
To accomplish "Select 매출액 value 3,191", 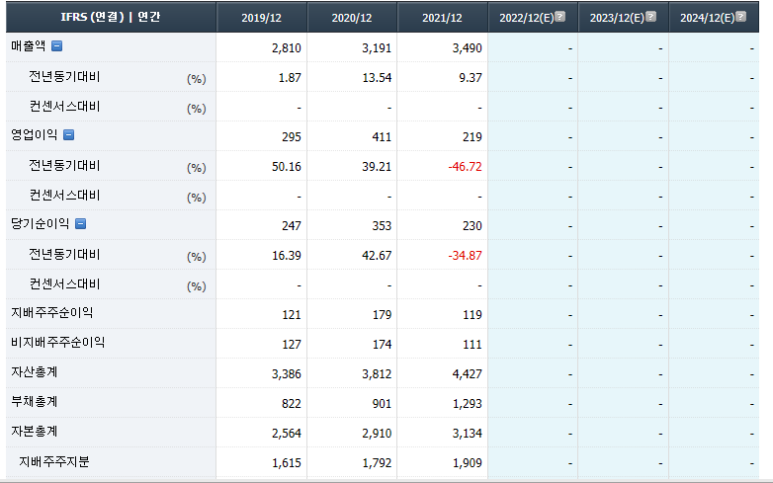I will pos(377,48).
